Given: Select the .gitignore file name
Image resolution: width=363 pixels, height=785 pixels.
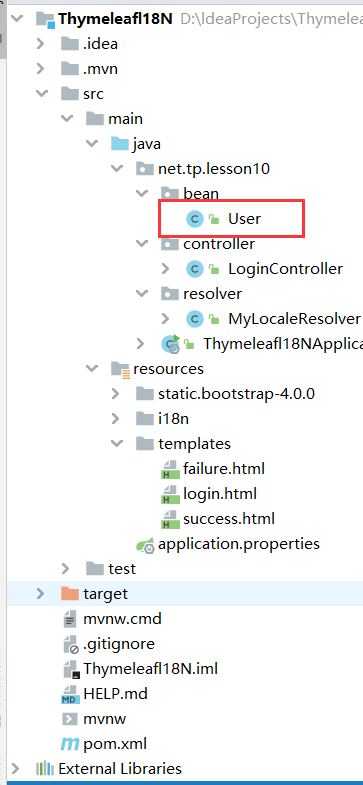Looking at the screenshot, I should click(119, 644).
